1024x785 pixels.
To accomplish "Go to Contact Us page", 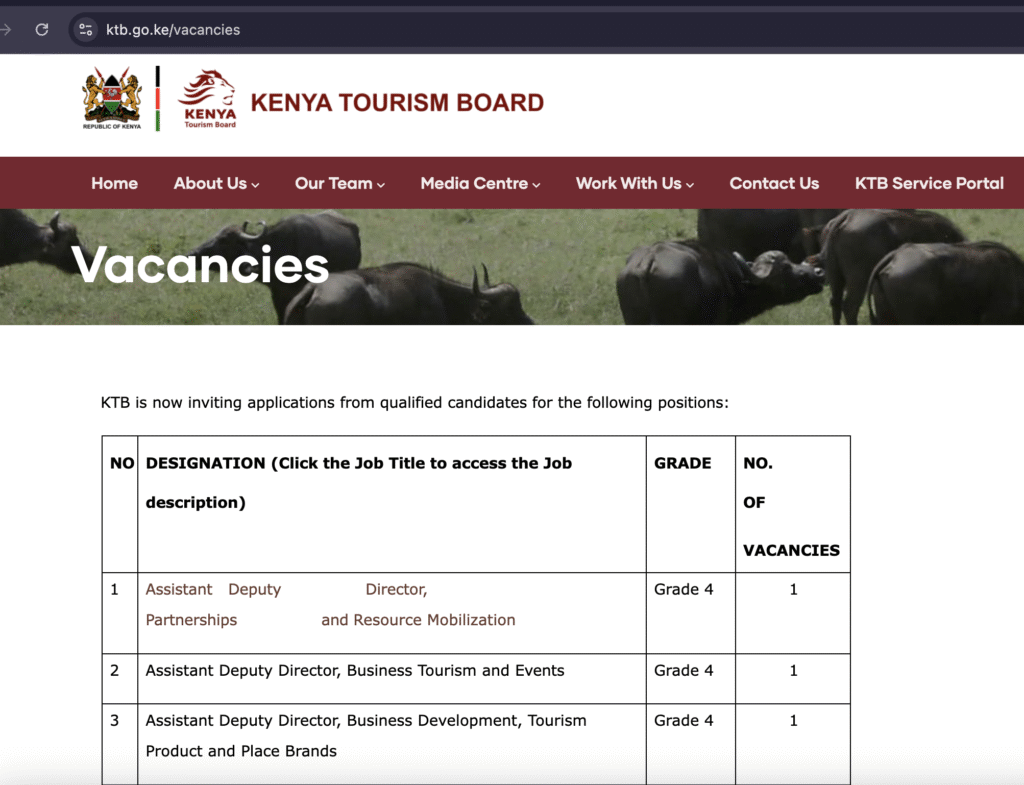I will click(x=774, y=183).
